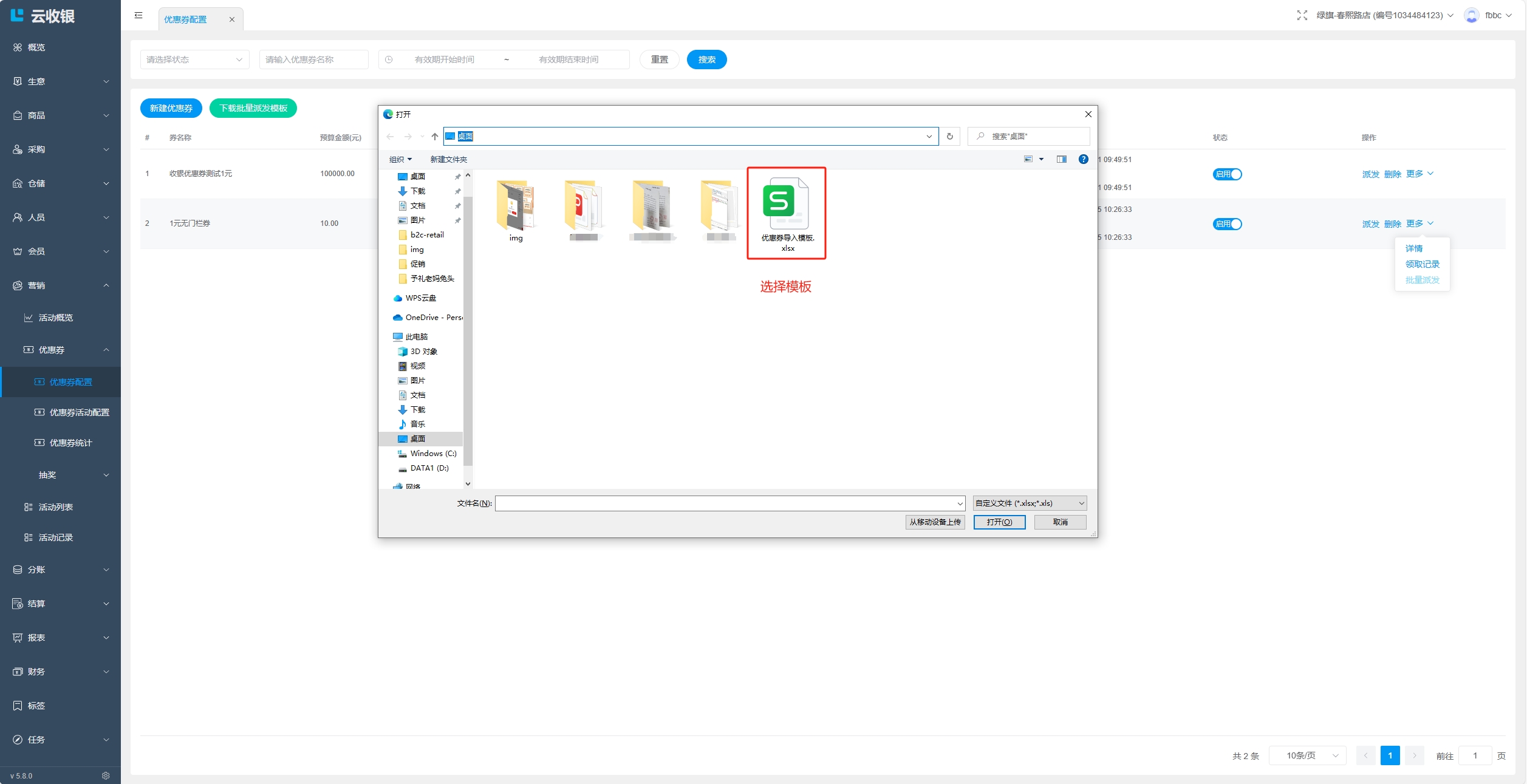1527x784 pixels.
Task: Open the 请选择状态 status dropdown
Action: pos(194,60)
